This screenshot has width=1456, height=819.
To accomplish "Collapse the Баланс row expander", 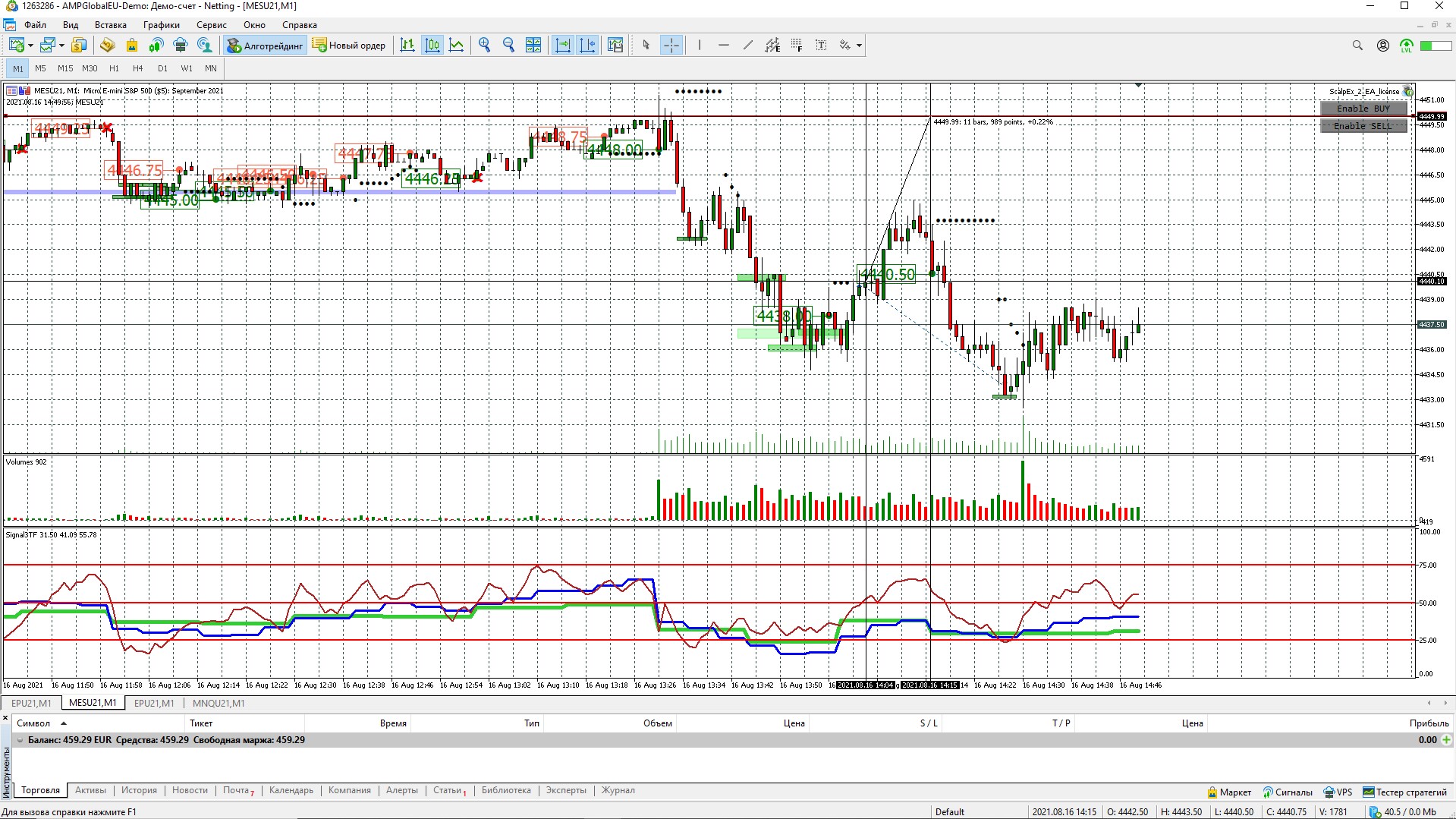I will point(20,740).
